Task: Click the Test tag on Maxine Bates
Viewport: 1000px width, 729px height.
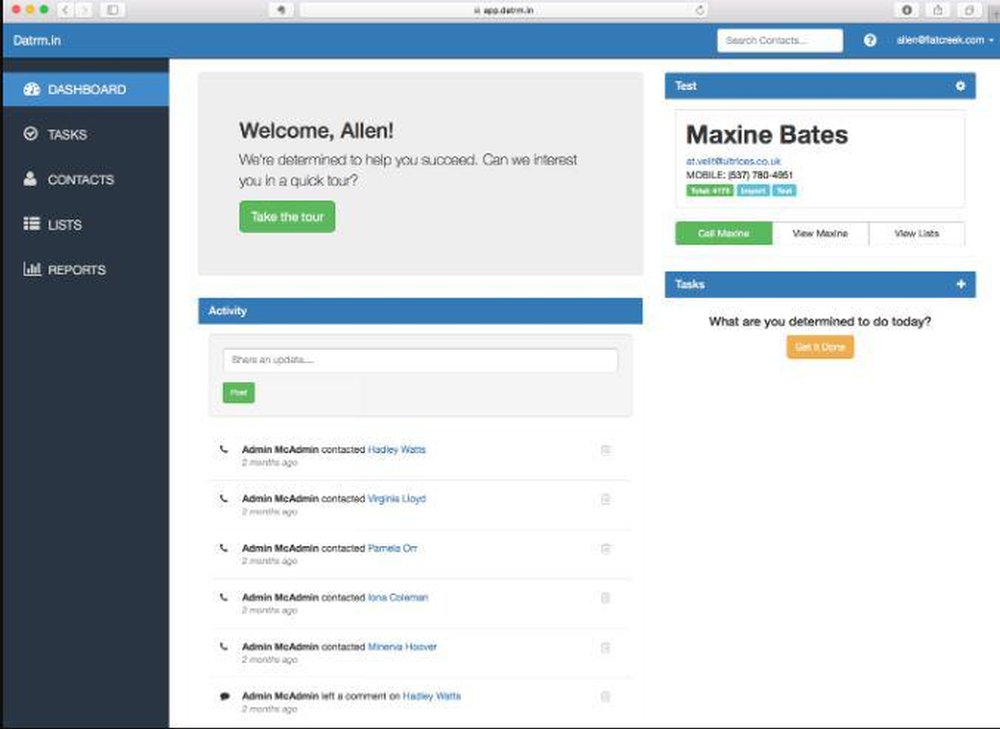Action: (x=784, y=191)
